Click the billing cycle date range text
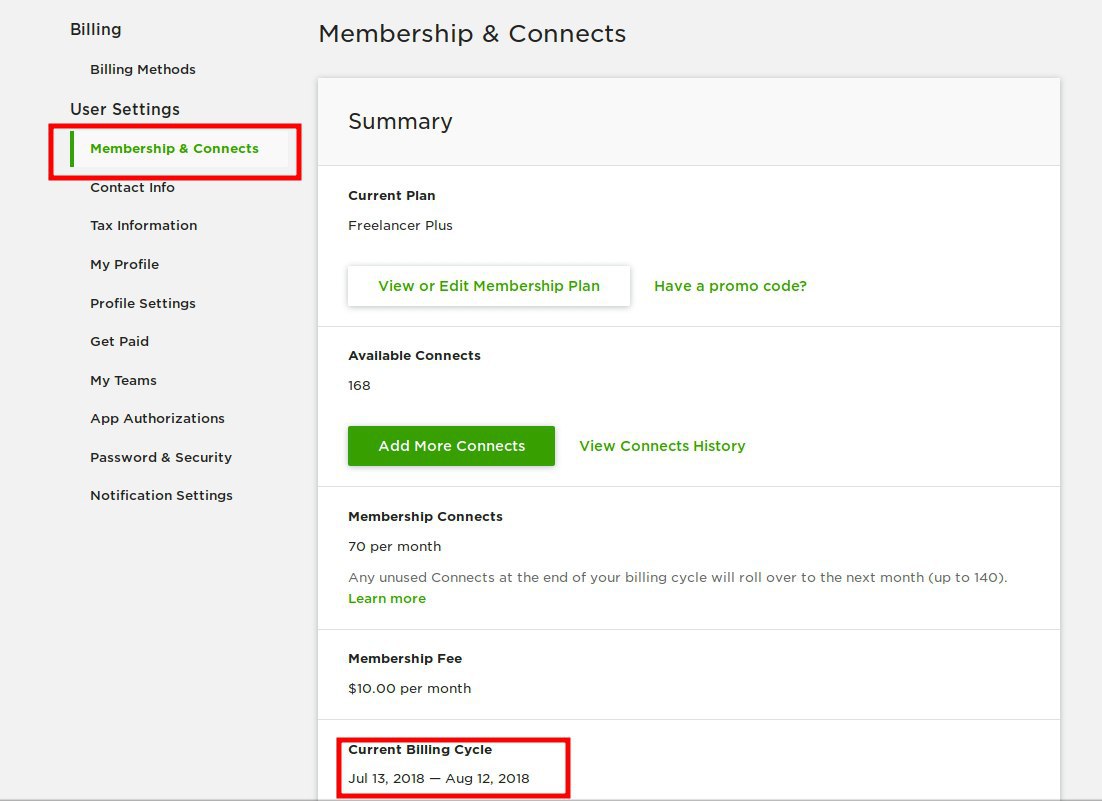The height and width of the screenshot is (801, 1102). click(x=439, y=779)
